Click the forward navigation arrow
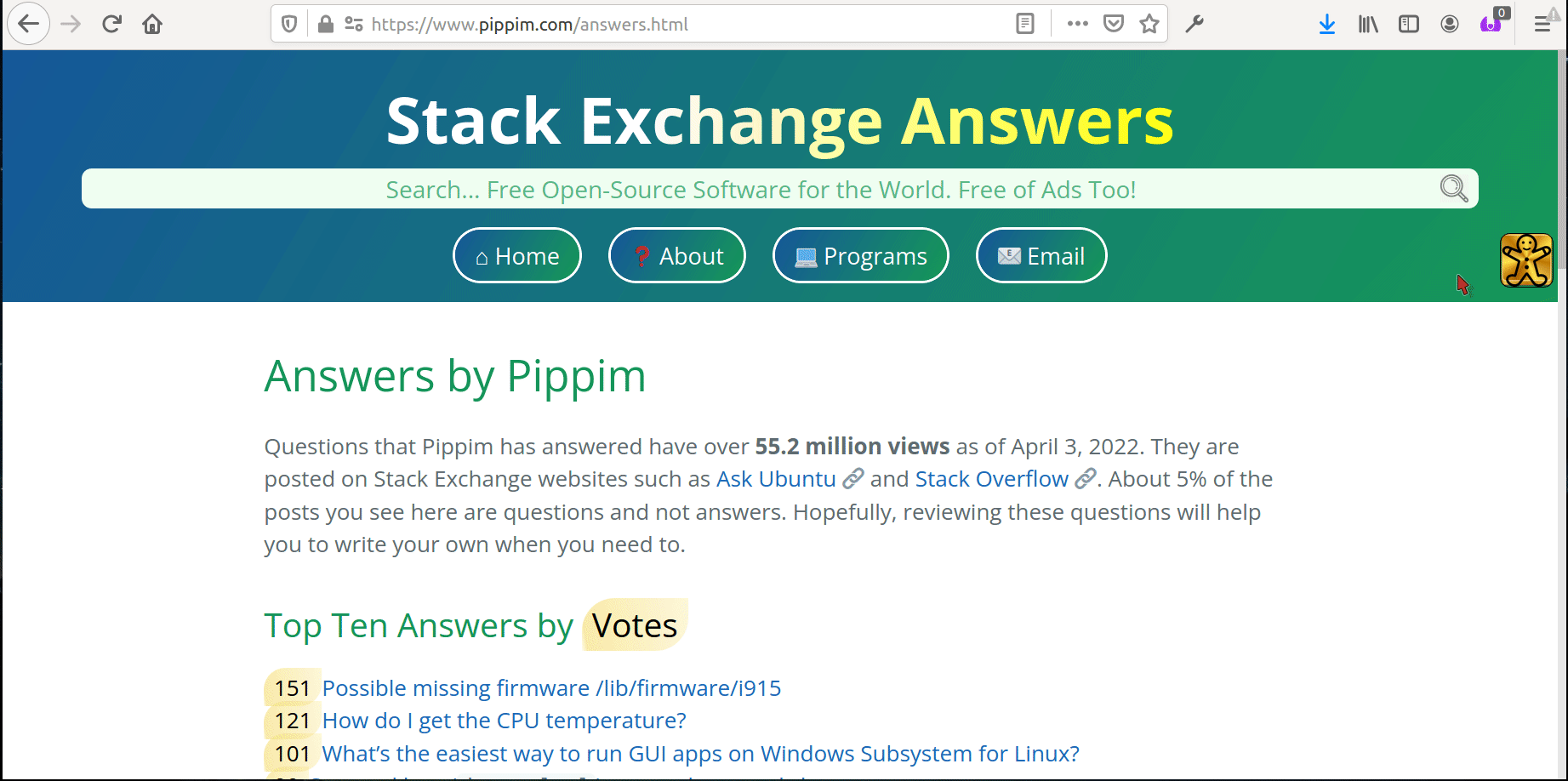Image resolution: width=1568 pixels, height=781 pixels. point(71,24)
